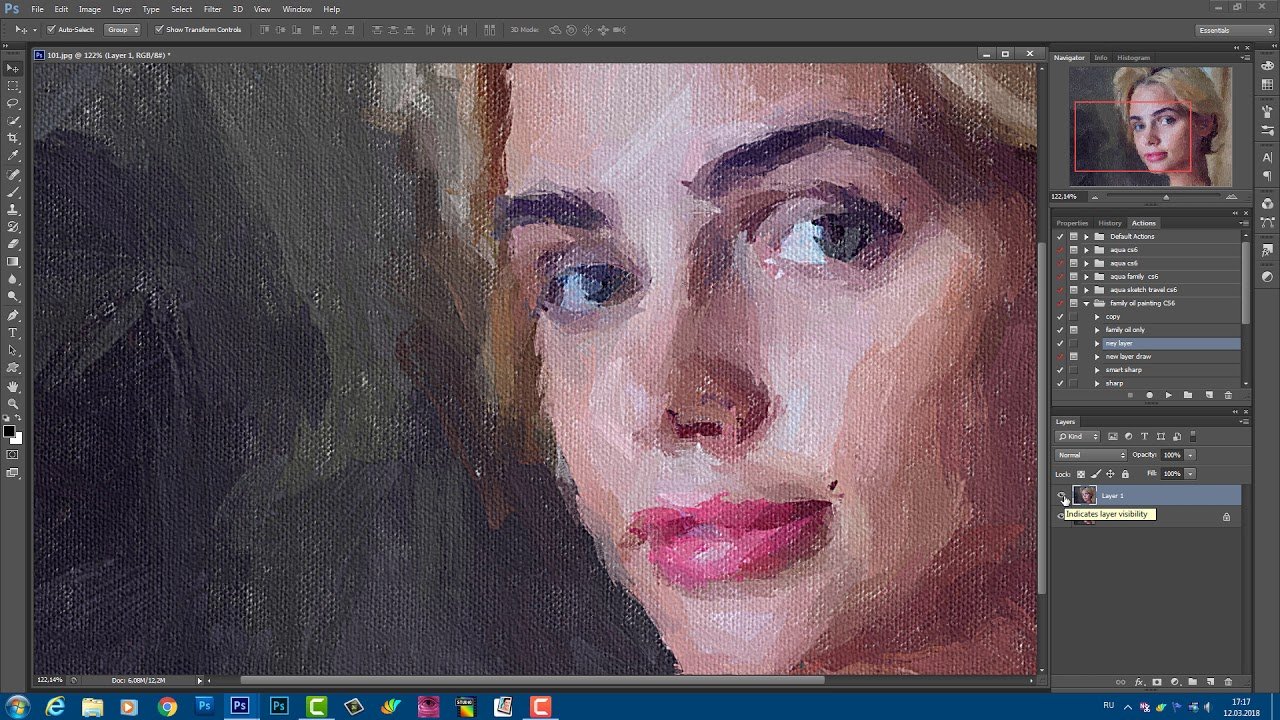The width and height of the screenshot is (1280, 720).
Task: Choose the Hand tool
Action: tap(13, 387)
